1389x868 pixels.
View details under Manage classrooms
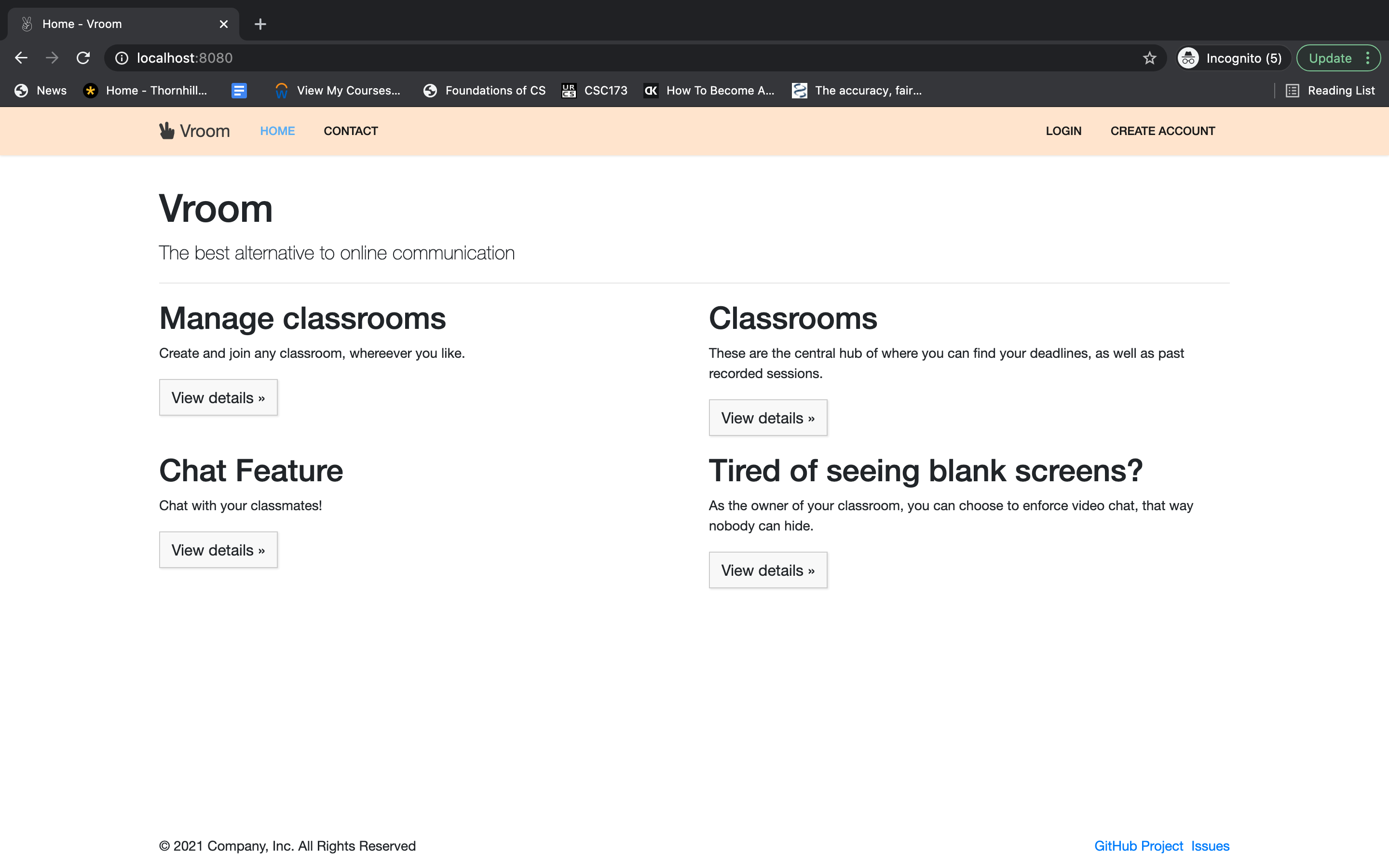[x=218, y=397]
